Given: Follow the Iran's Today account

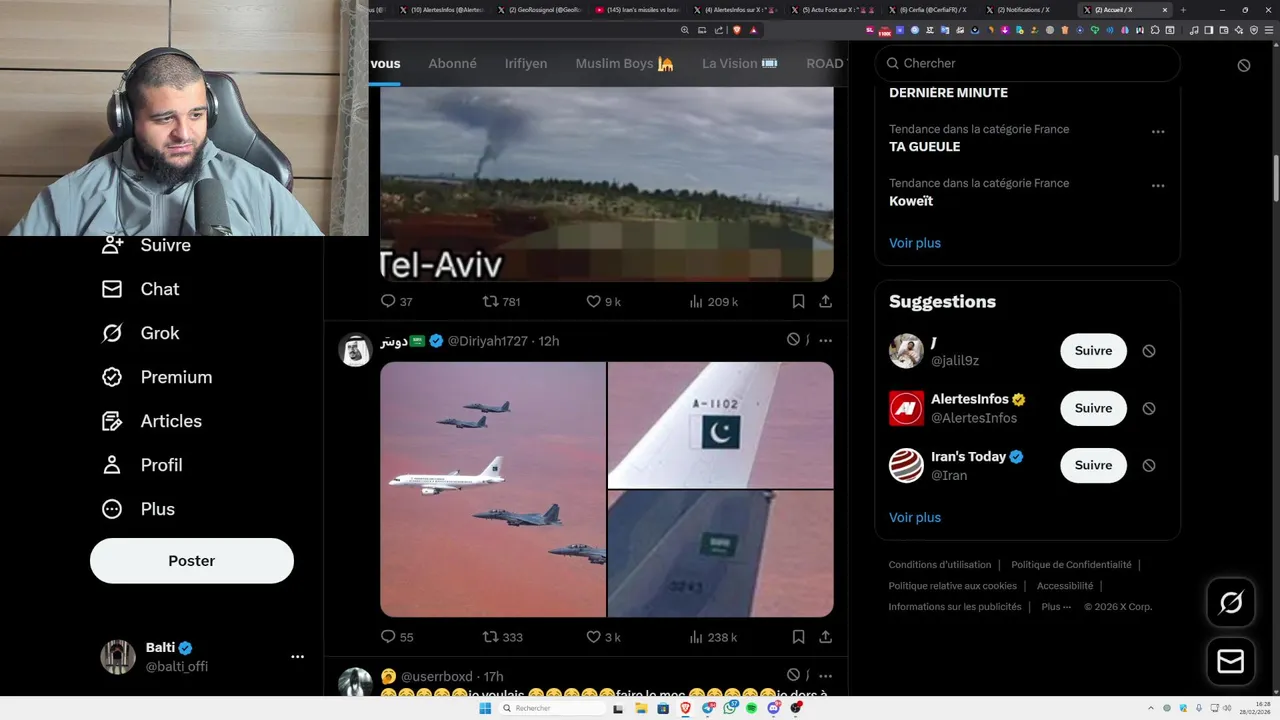Looking at the screenshot, I should [1093, 465].
